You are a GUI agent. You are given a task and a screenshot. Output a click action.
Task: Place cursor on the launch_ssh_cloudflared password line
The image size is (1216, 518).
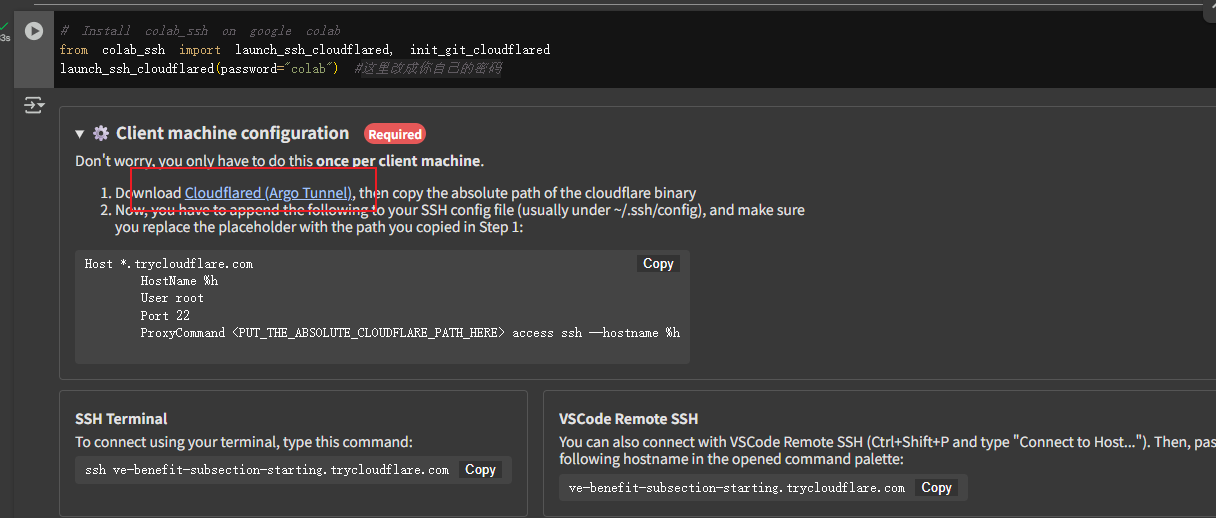(x=200, y=69)
